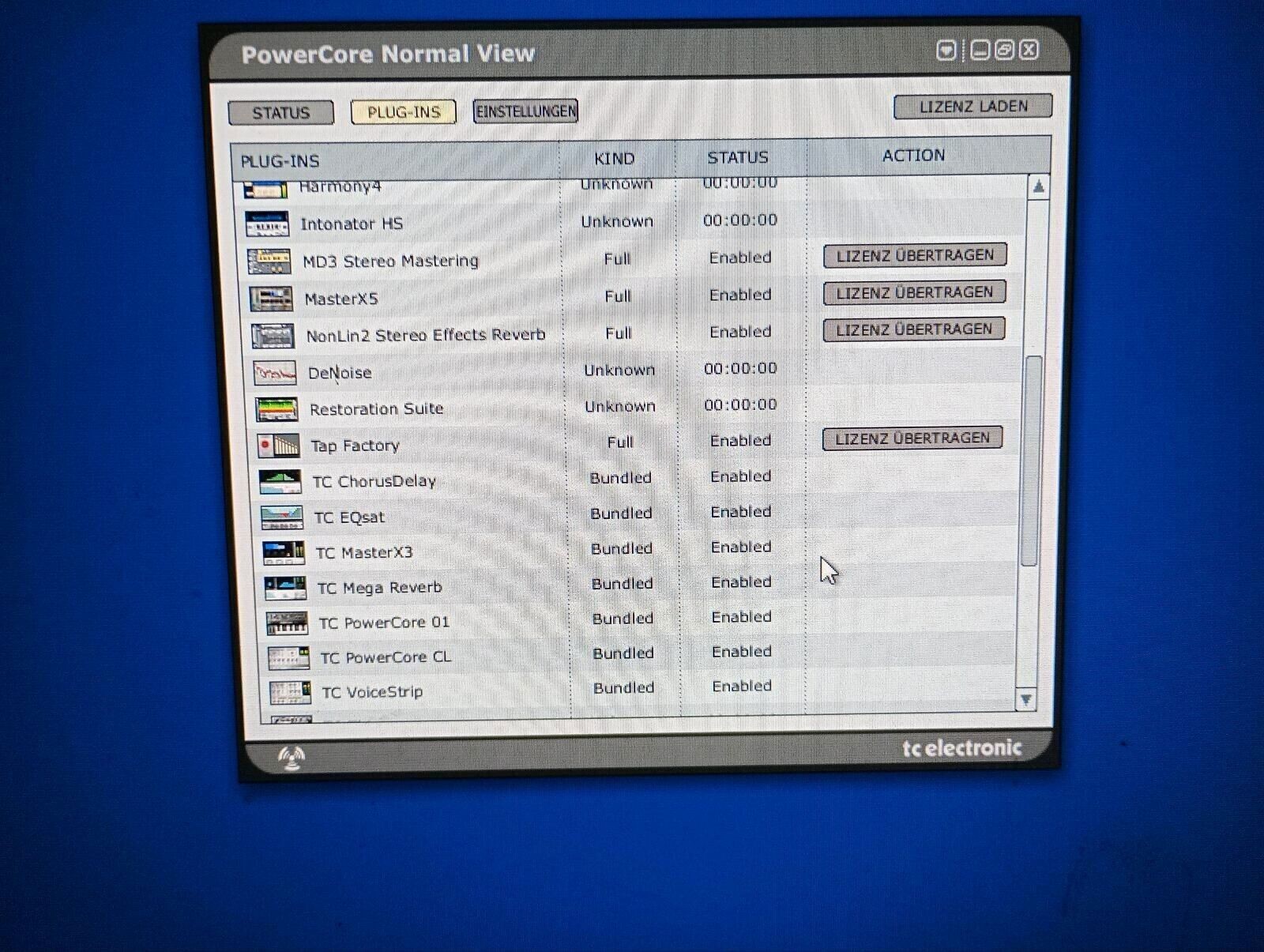The image size is (1264, 952).
Task: Transfer license for NonLin2 Stereo Effects Reverb
Action: point(914,329)
